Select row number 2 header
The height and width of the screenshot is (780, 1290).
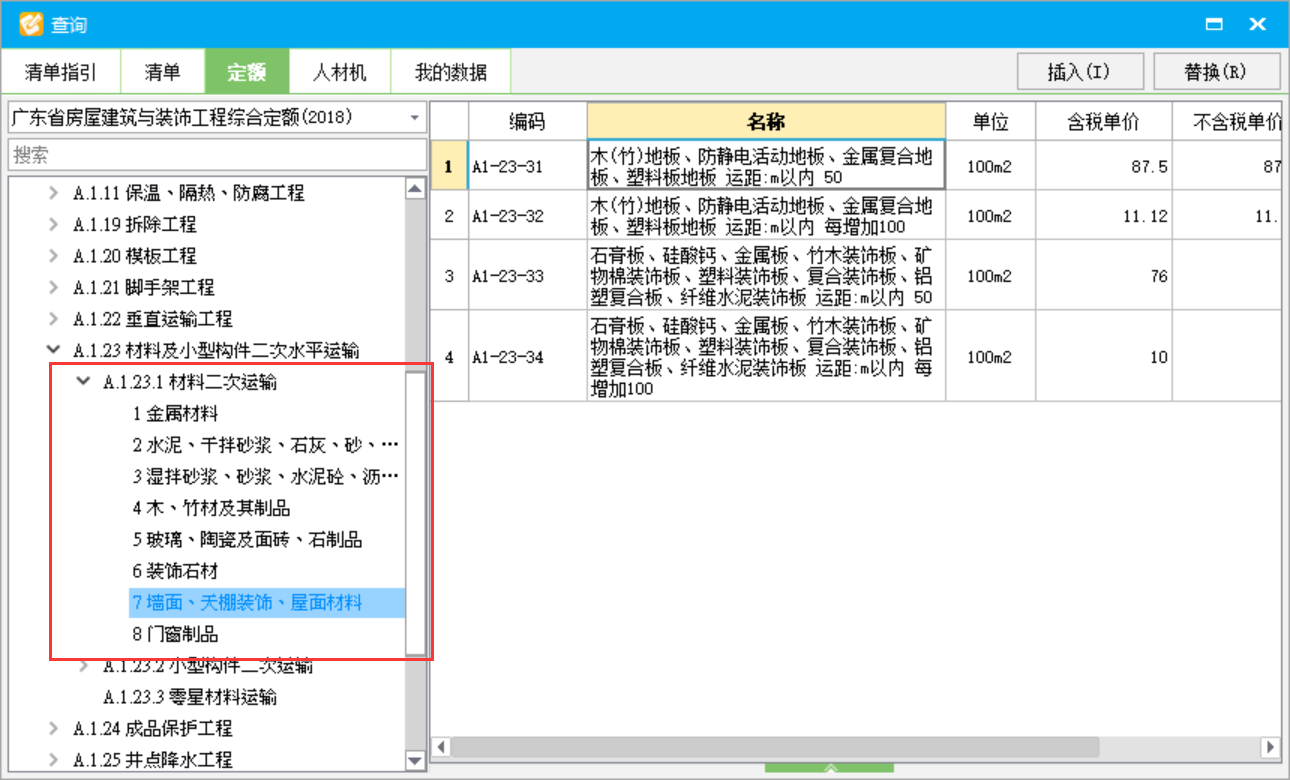pos(449,215)
